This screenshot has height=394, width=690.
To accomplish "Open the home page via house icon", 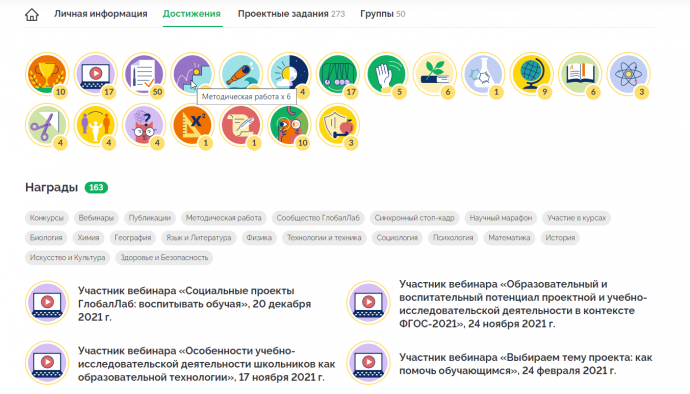I will 32,14.
